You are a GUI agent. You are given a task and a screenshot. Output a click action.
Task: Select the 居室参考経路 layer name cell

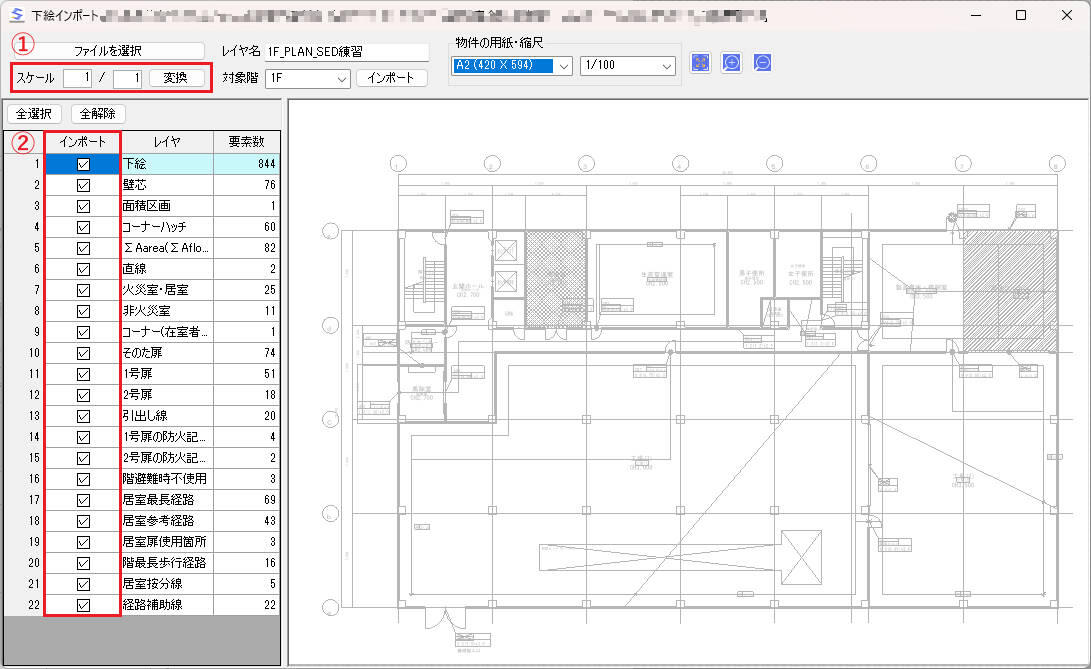167,521
